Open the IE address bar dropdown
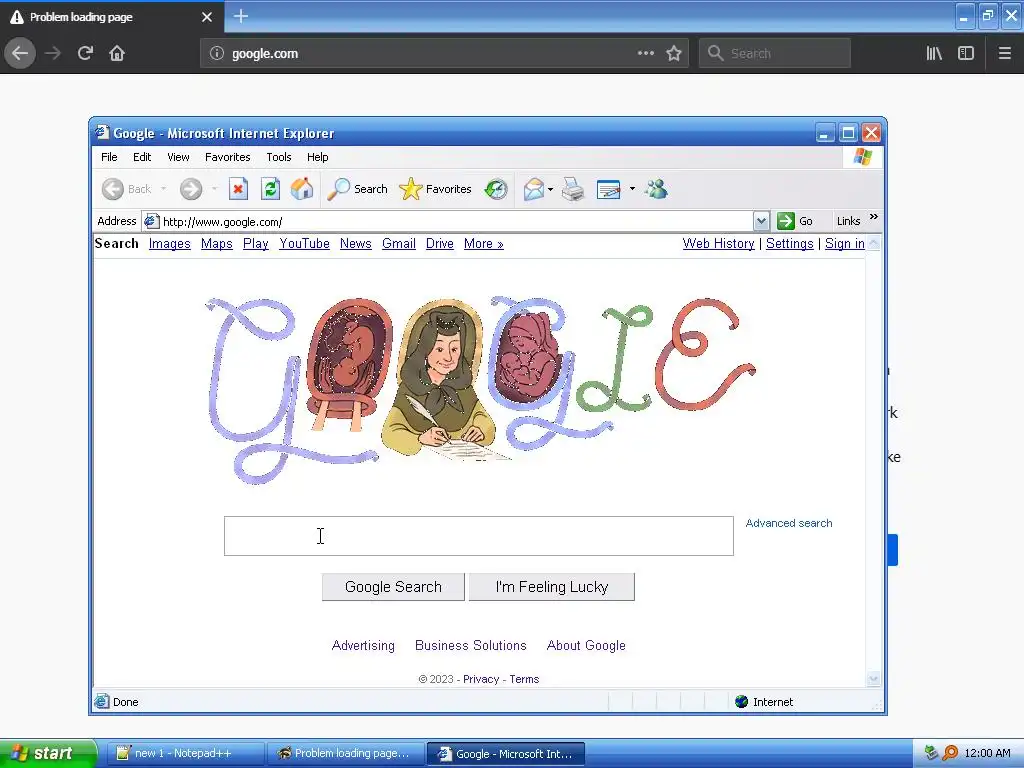Image resolution: width=1024 pixels, height=768 pixels. 761,221
